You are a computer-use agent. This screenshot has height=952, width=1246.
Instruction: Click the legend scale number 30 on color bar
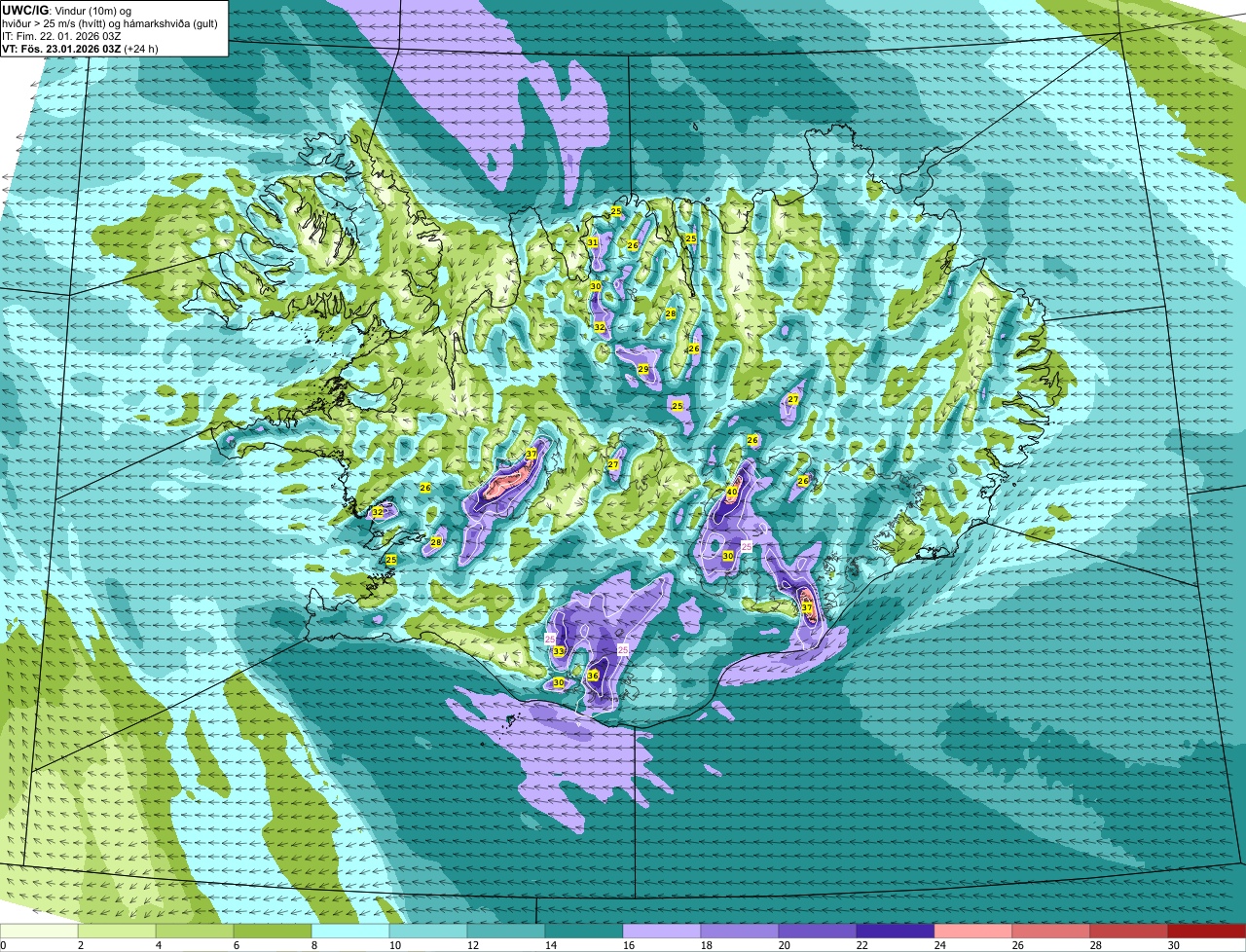pyautogui.click(x=1172, y=945)
